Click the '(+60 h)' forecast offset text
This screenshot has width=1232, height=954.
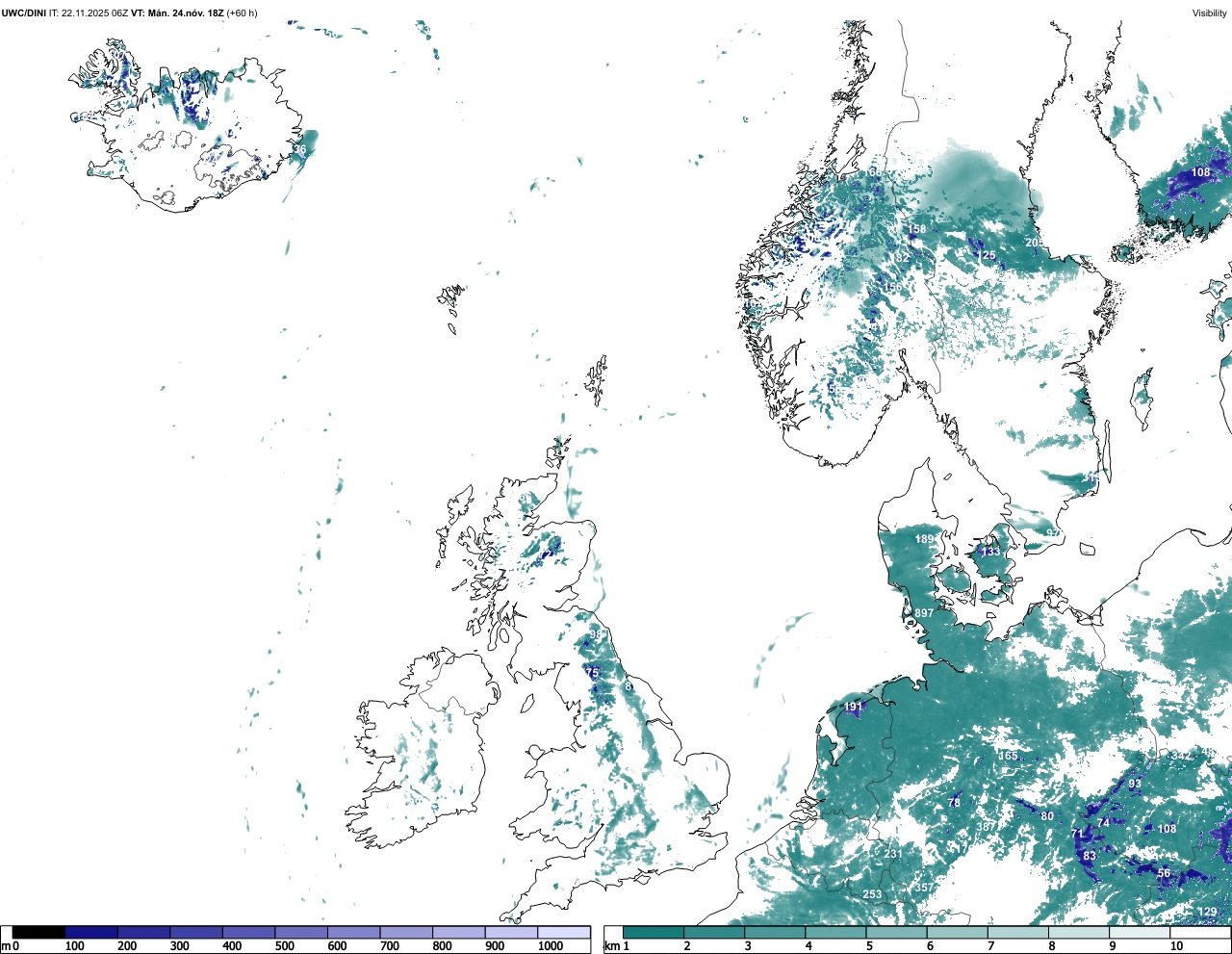tap(242, 13)
